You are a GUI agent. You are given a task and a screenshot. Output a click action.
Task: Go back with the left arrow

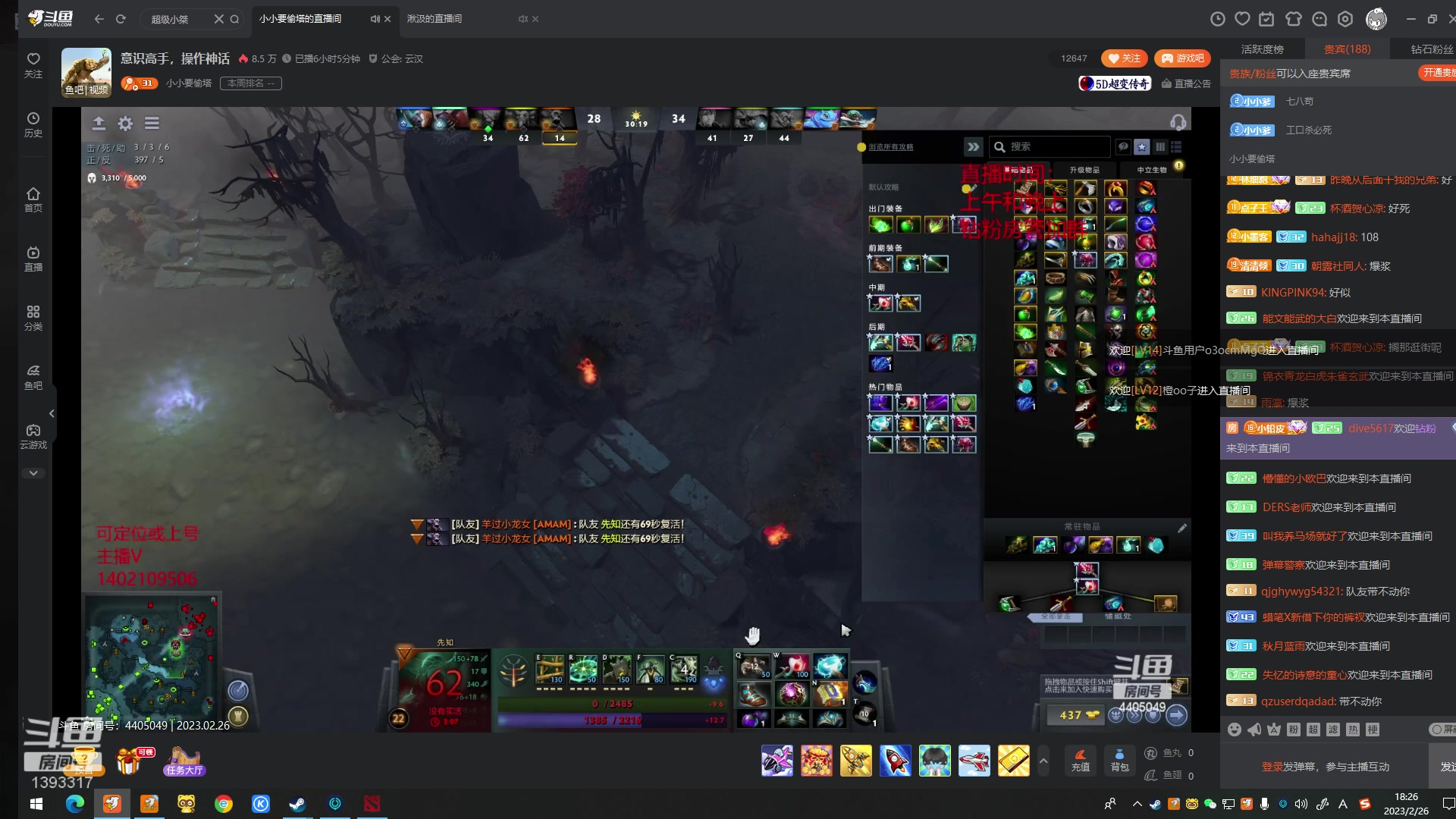click(99, 19)
